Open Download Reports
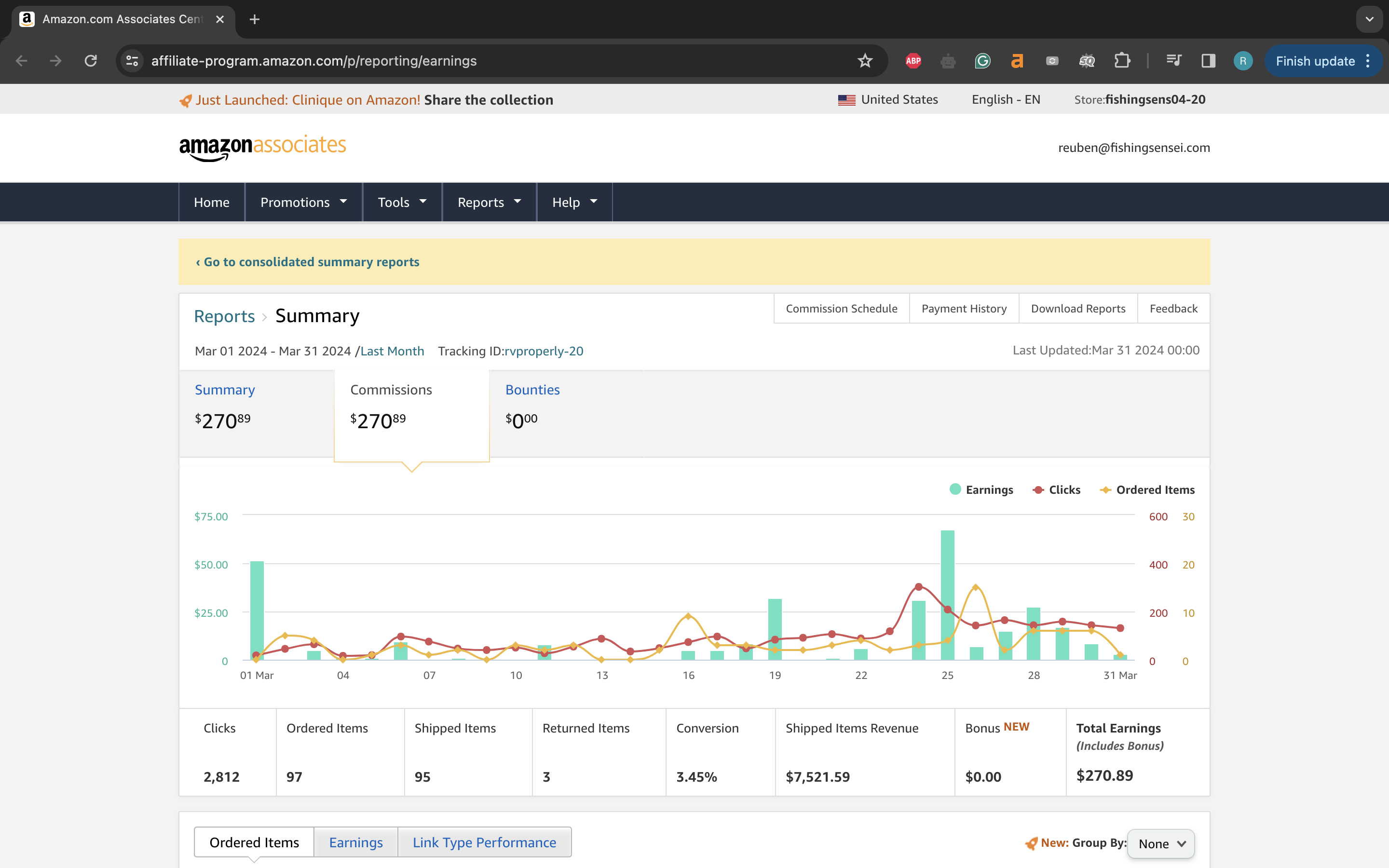This screenshot has width=1389, height=868. click(x=1078, y=309)
